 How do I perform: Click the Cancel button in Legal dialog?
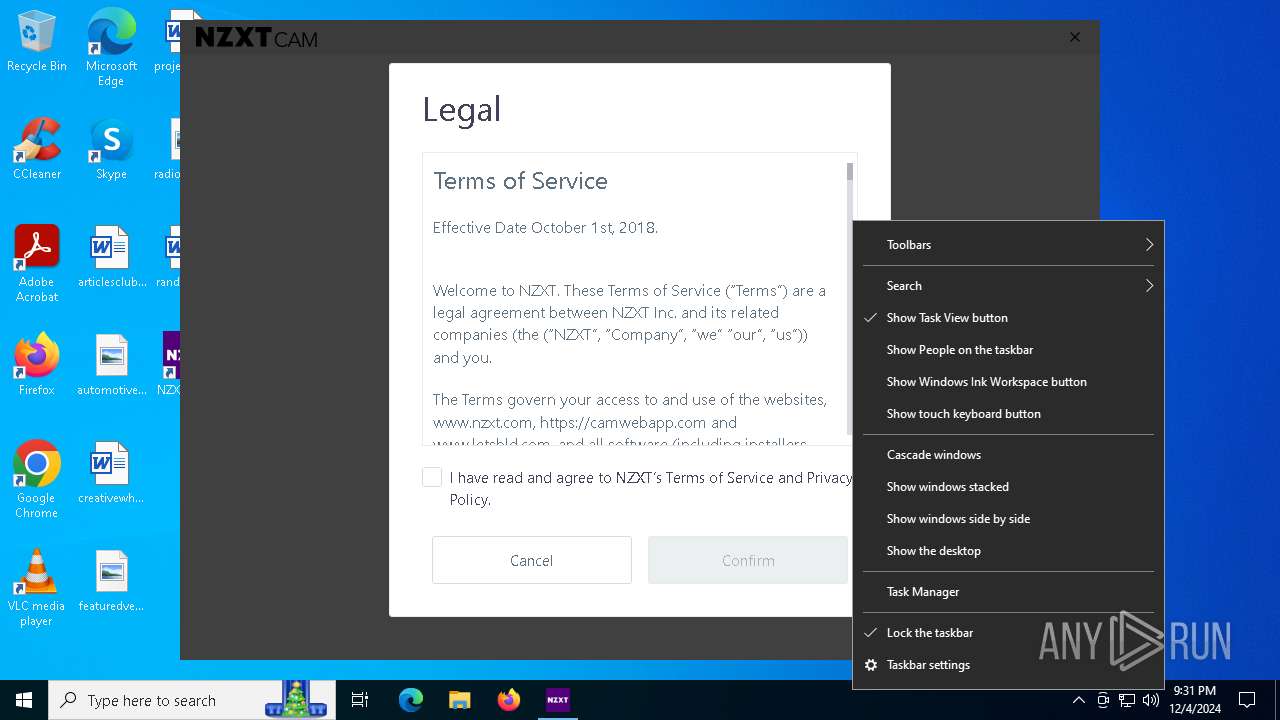click(532, 560)
